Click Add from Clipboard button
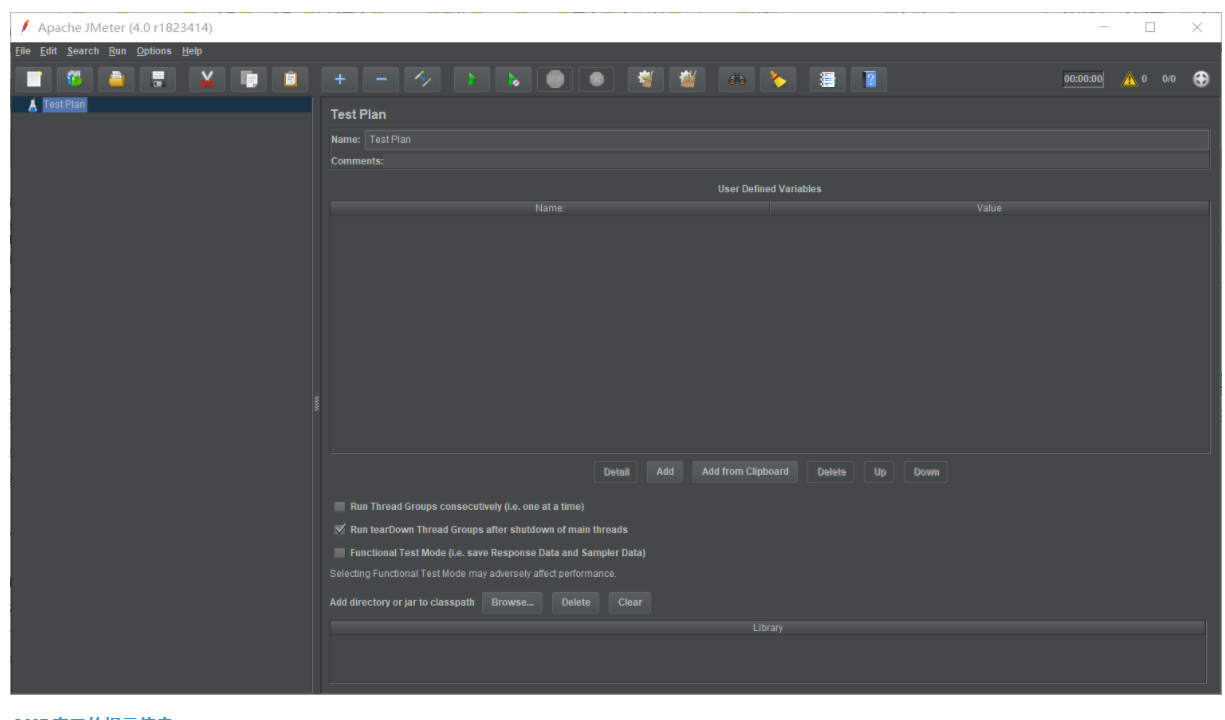Screen dimensions: 1225x720 [745, 472]
